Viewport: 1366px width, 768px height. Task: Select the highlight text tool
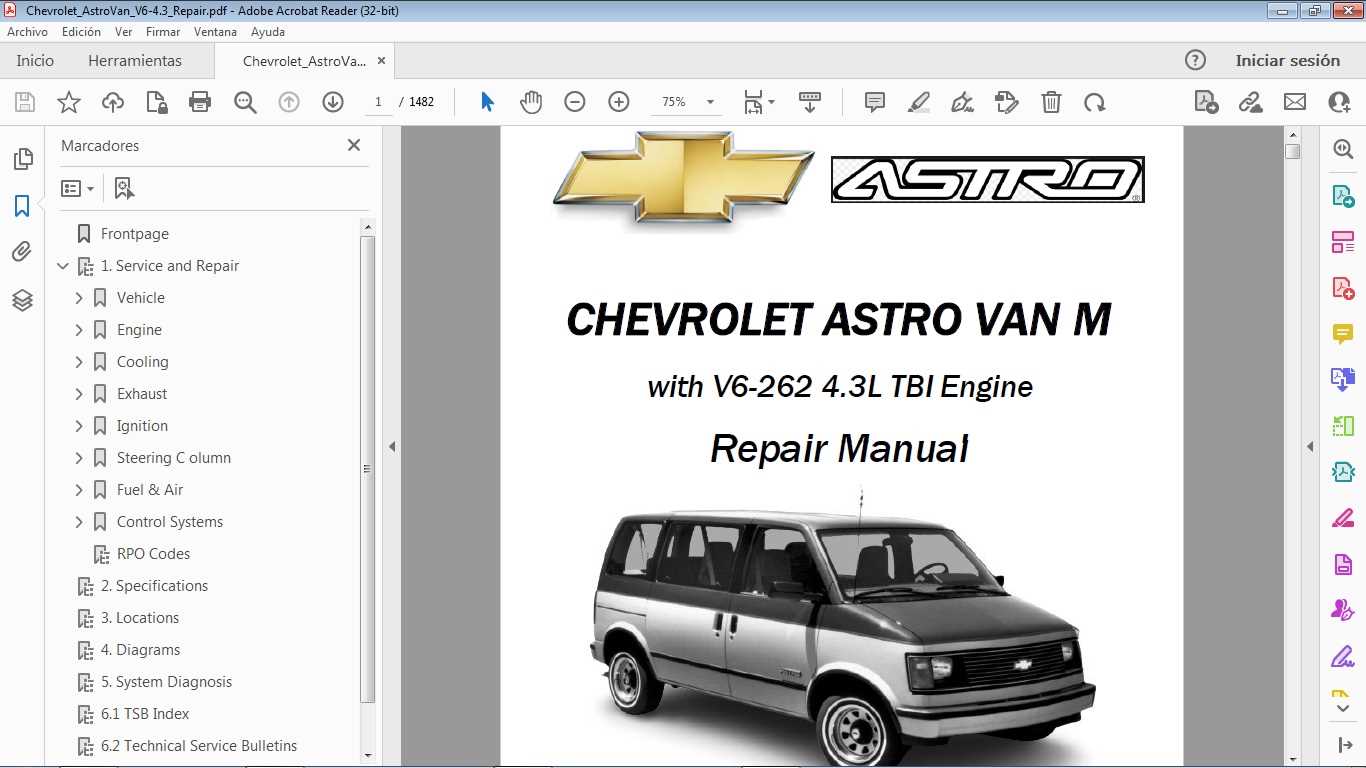point(919,102)
